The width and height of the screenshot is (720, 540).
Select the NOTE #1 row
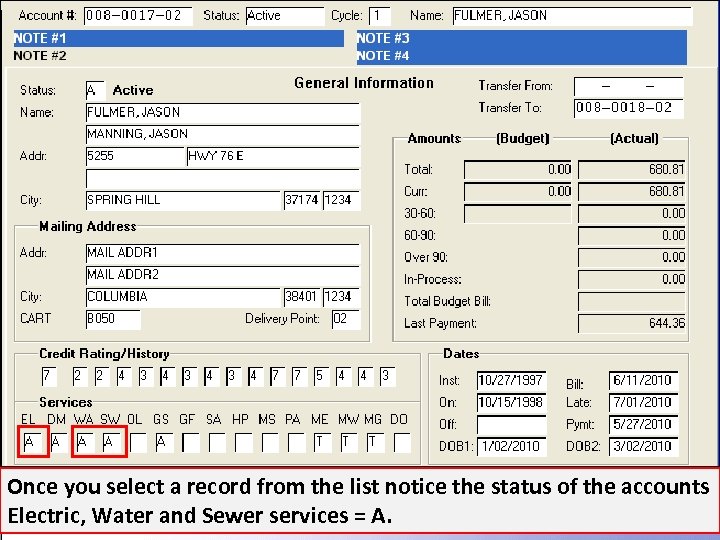pyautogui.click(x=179, y=38)
